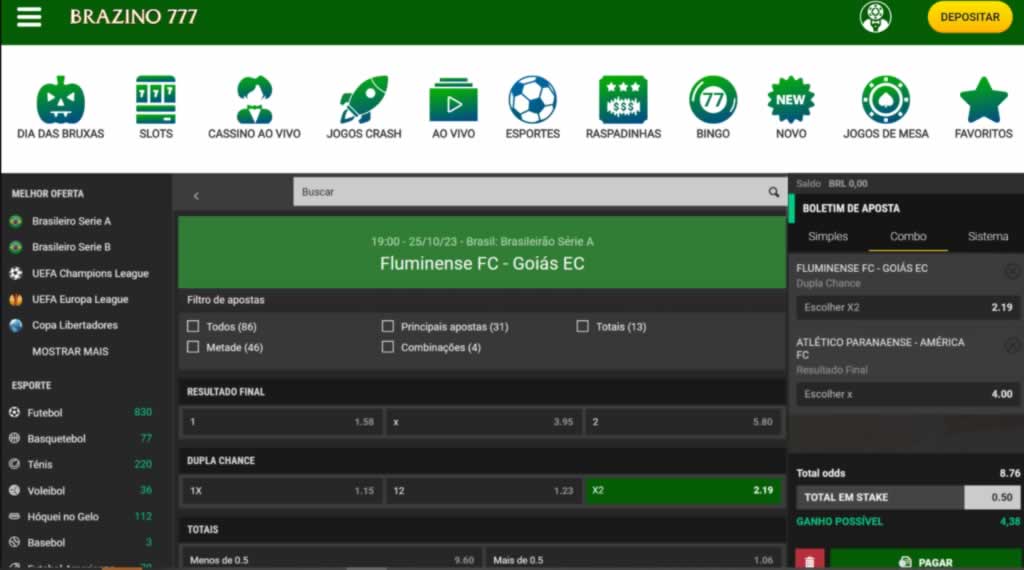
Task: Open the hamburger menu
Action: pos(29,16)
